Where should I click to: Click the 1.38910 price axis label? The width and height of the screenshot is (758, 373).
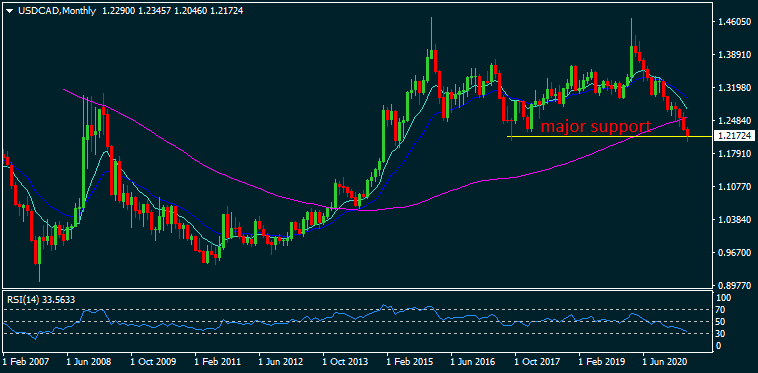[733, 55]
